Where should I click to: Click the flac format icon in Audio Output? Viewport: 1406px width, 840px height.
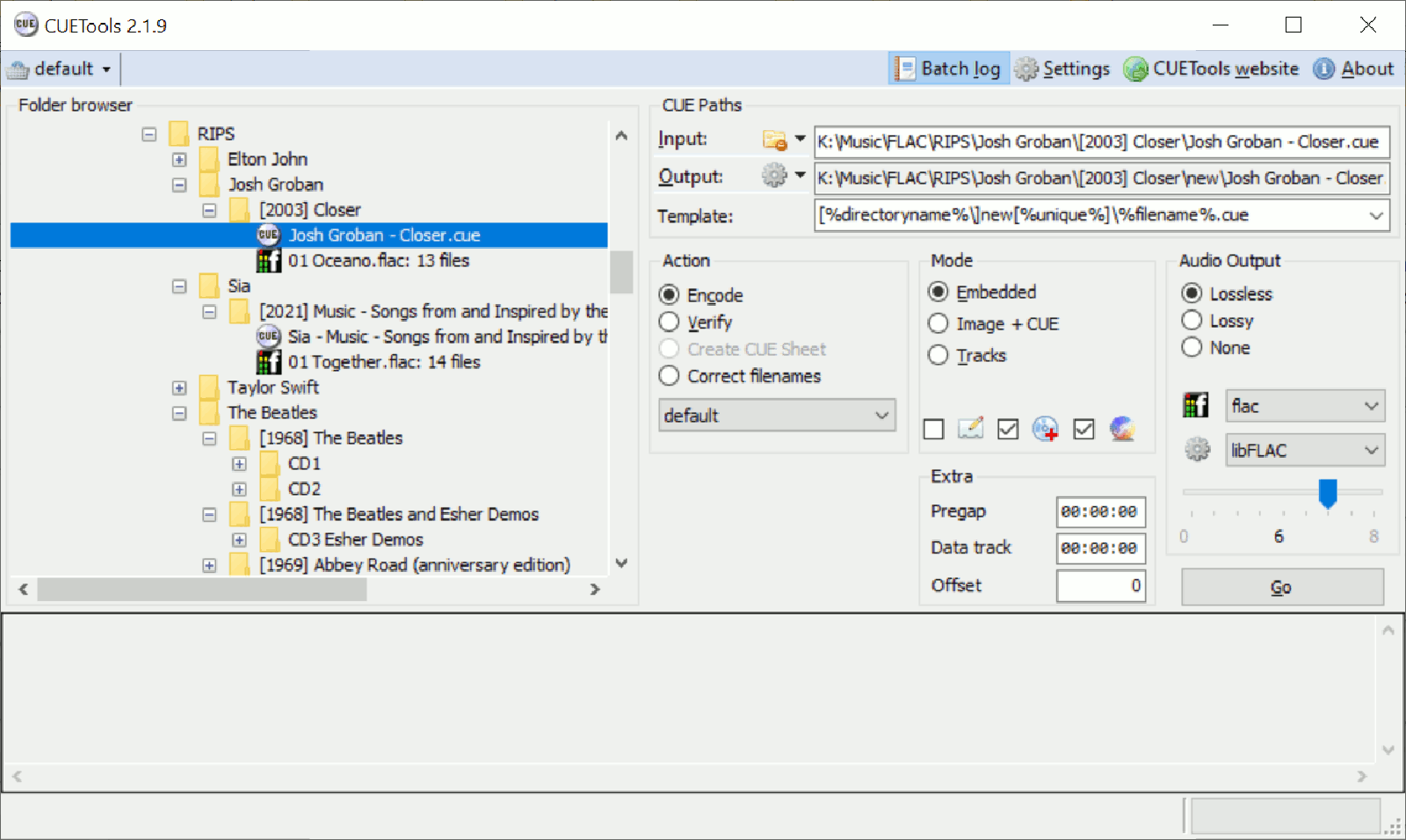(1196, 405)
